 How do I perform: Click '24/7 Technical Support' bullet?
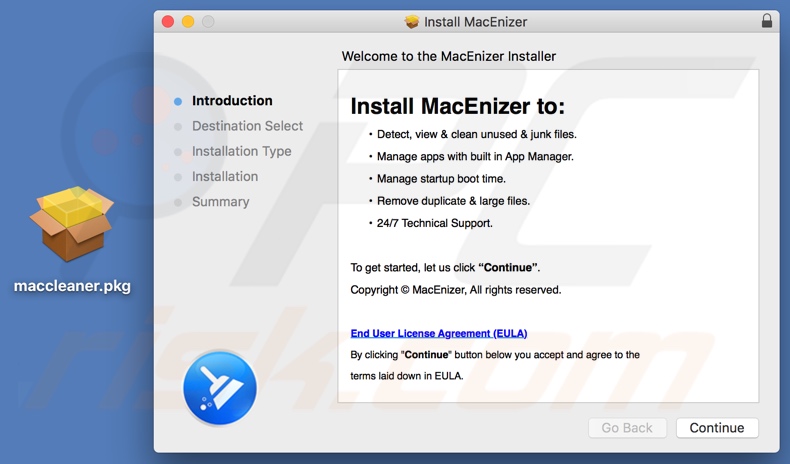coord(435,223)
